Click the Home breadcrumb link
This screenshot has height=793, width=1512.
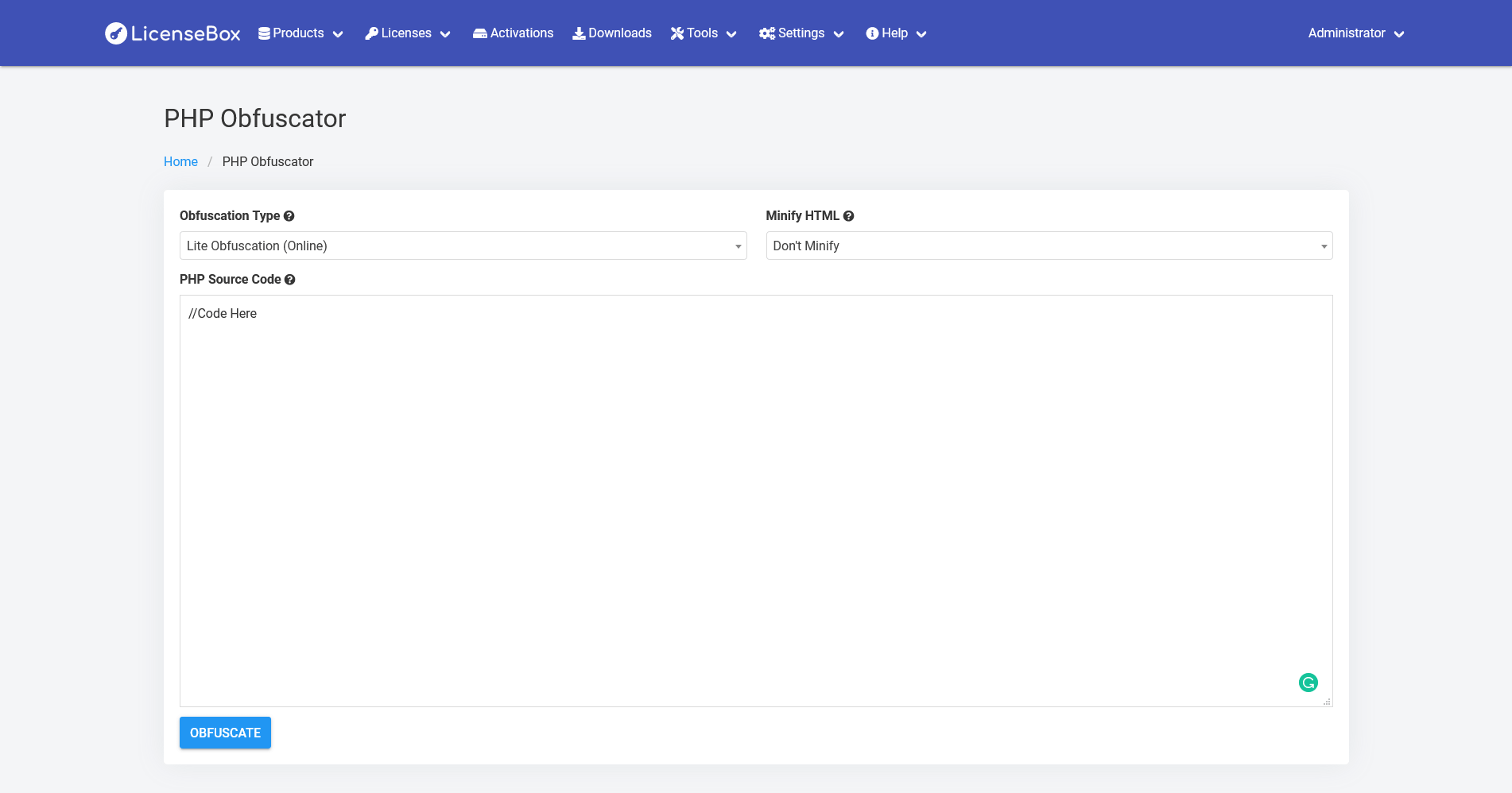point(180,161)
